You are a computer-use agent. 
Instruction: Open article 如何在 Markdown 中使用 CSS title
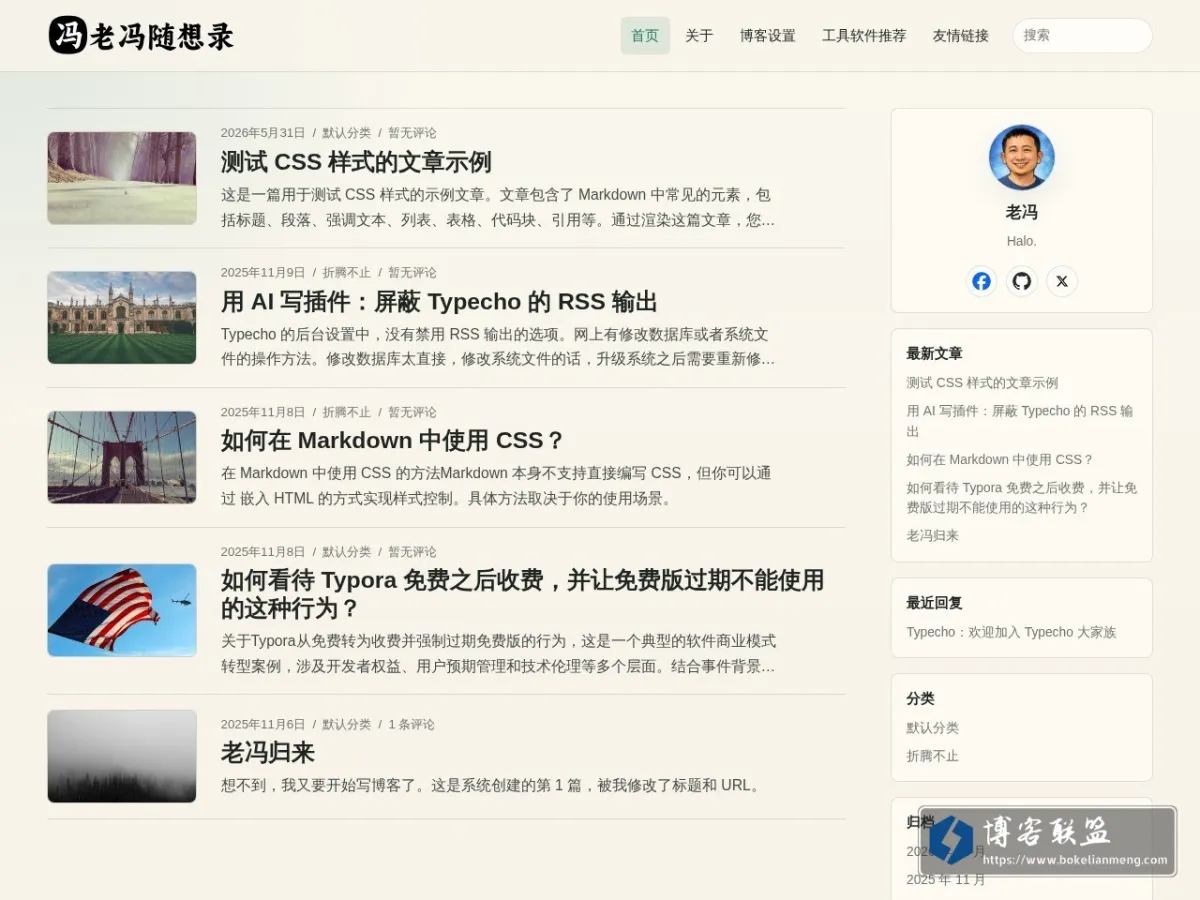[394, 441]
